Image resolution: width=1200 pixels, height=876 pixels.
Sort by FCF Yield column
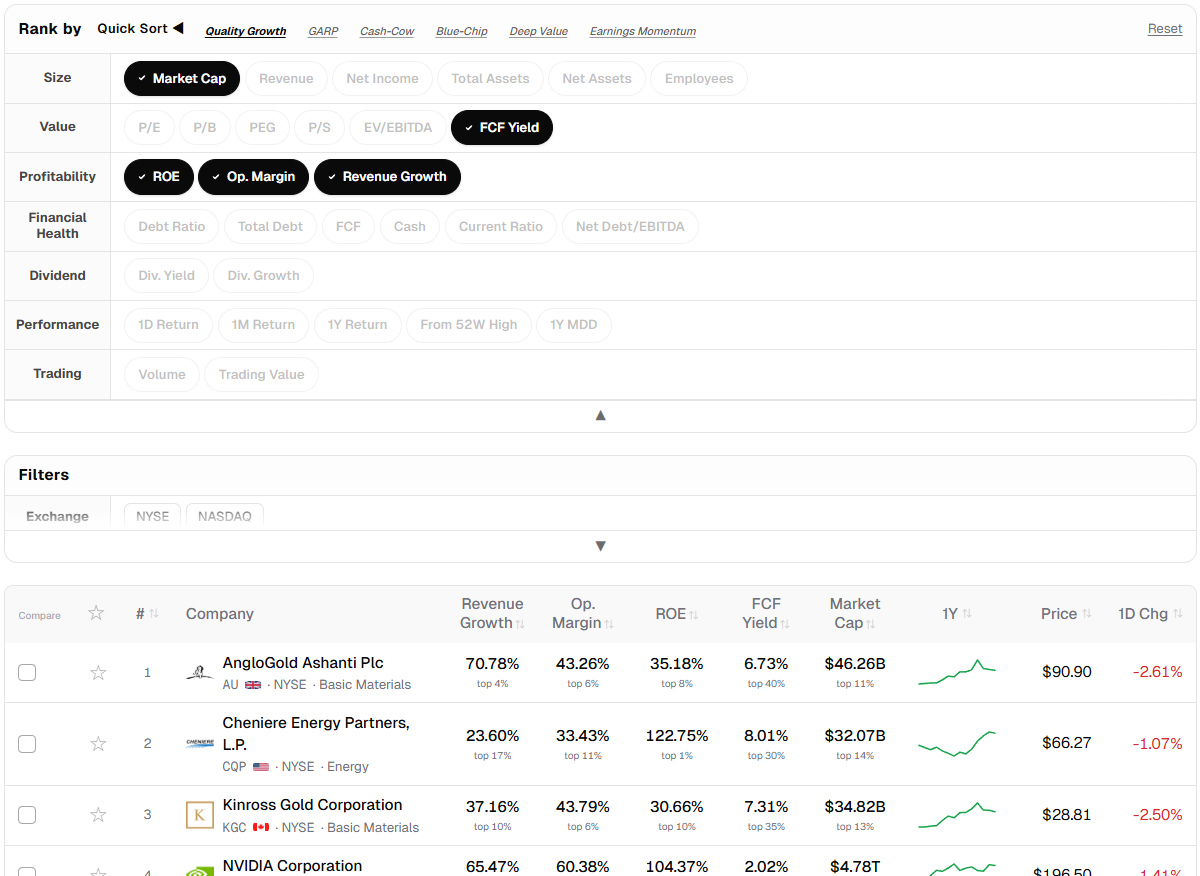coord(766,613)
